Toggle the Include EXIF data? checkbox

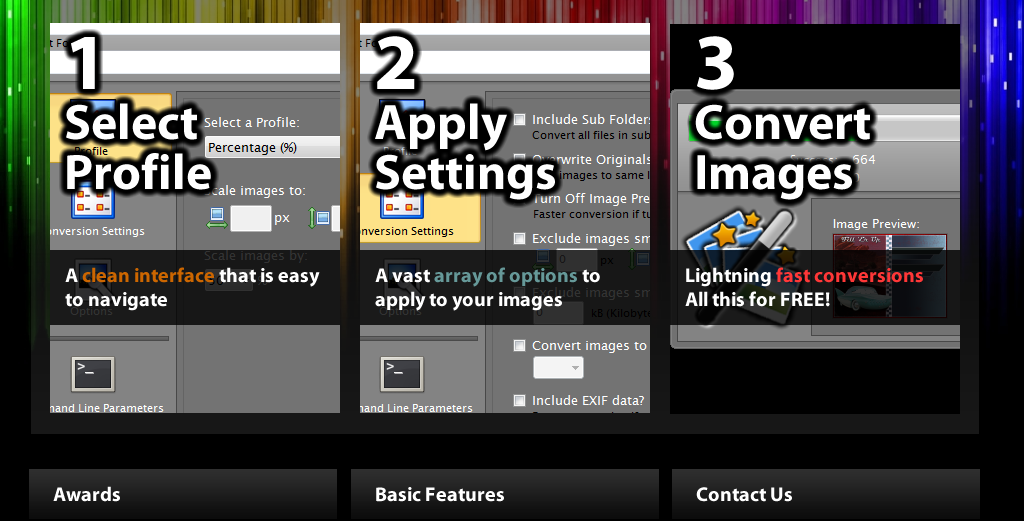519,400
